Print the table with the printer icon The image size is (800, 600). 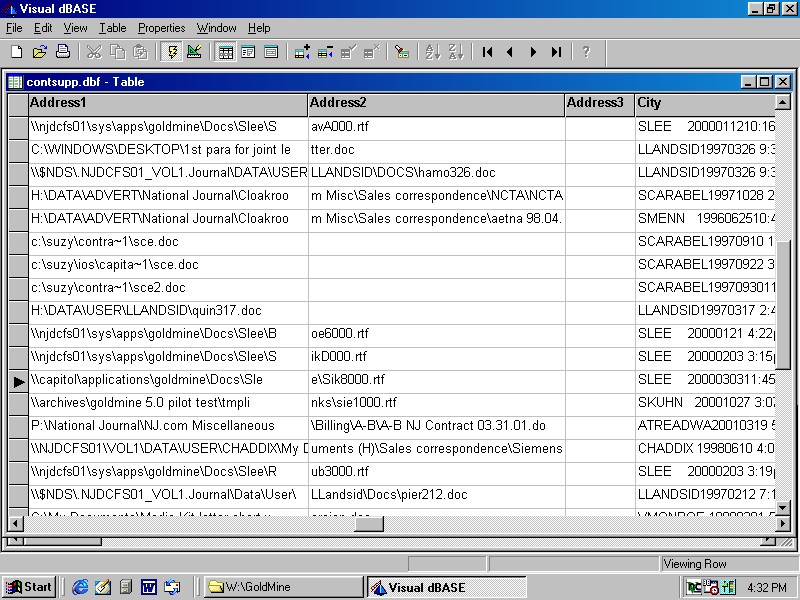click(63, 52)
